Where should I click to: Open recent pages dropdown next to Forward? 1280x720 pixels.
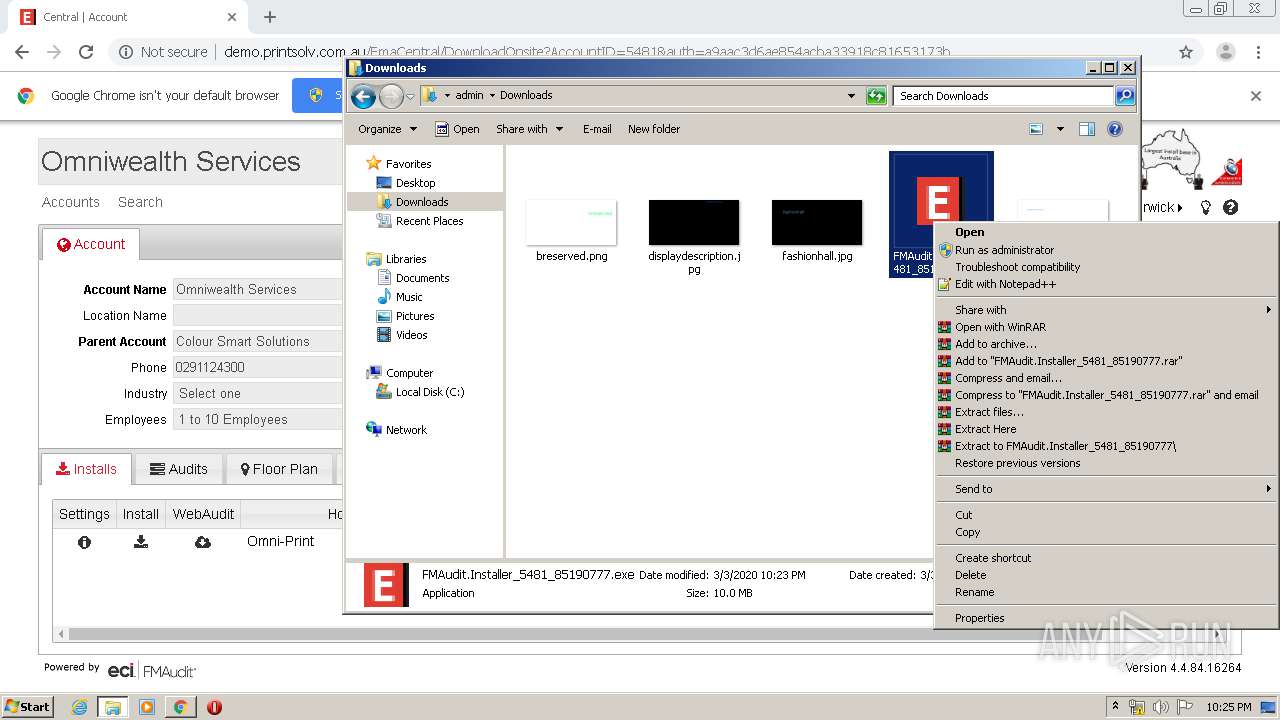[x=410, y=97]
